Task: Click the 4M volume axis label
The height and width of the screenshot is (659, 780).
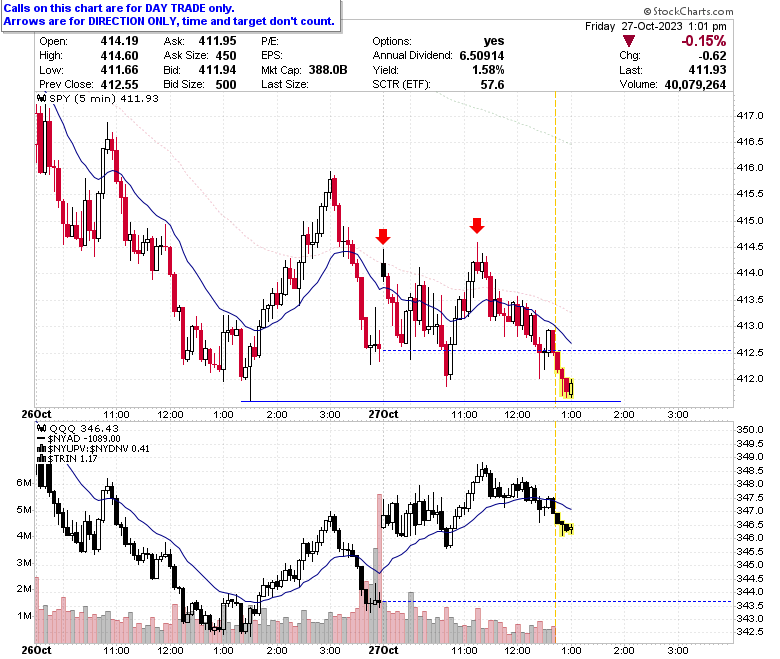Action: [x=24, y=536]
